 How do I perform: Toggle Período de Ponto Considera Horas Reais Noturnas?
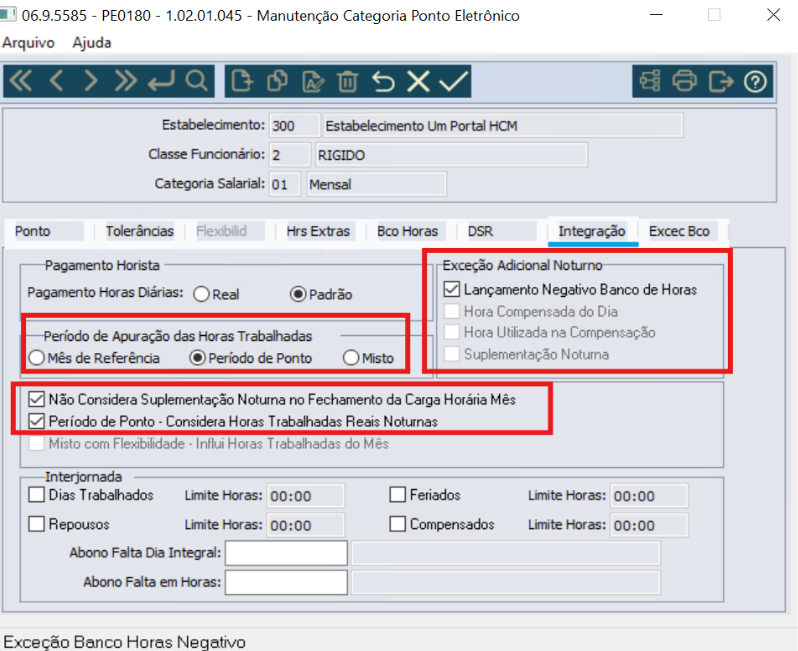point(37,421)
